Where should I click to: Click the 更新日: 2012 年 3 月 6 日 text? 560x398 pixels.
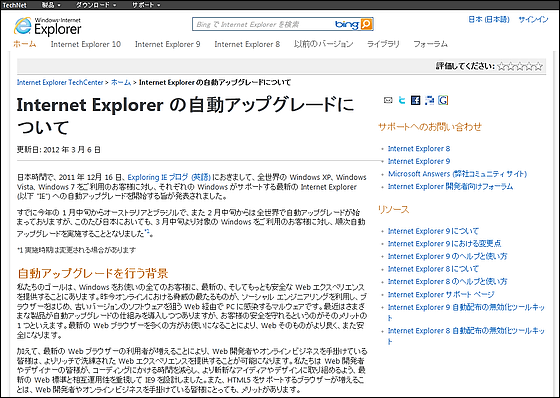click(x=59, y=149)
